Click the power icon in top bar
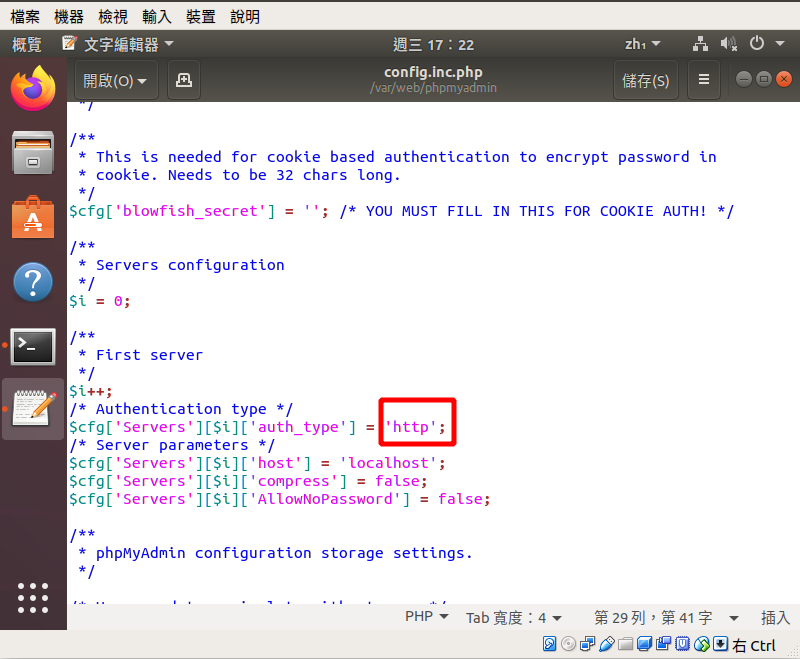Image resolution: width=800 pixels, height=659 pixels. pos(757,43)
